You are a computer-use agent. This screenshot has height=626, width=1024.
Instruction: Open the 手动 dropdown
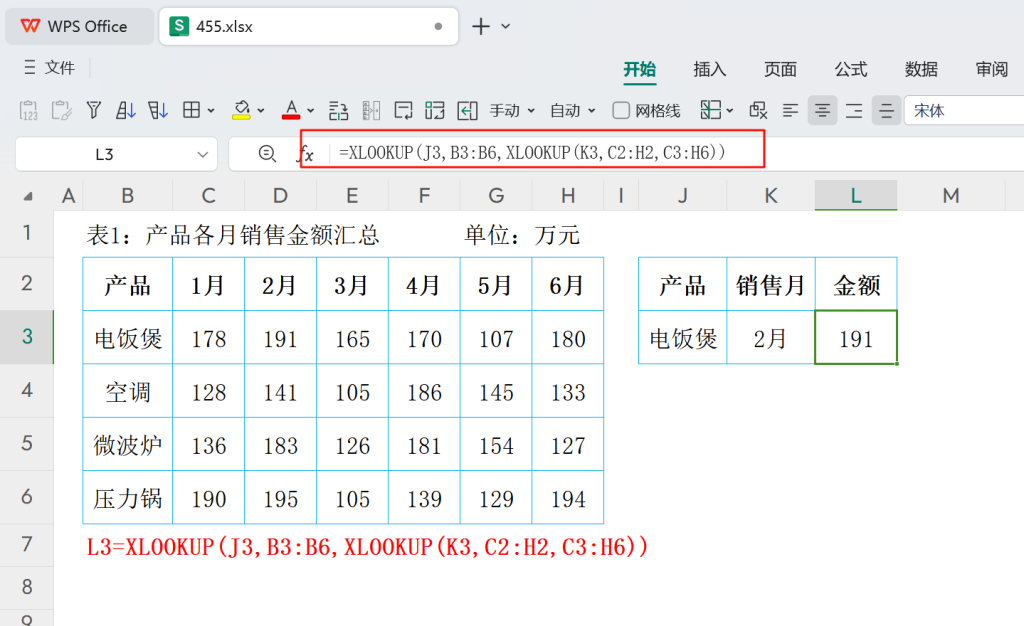(x=513, y=111)
